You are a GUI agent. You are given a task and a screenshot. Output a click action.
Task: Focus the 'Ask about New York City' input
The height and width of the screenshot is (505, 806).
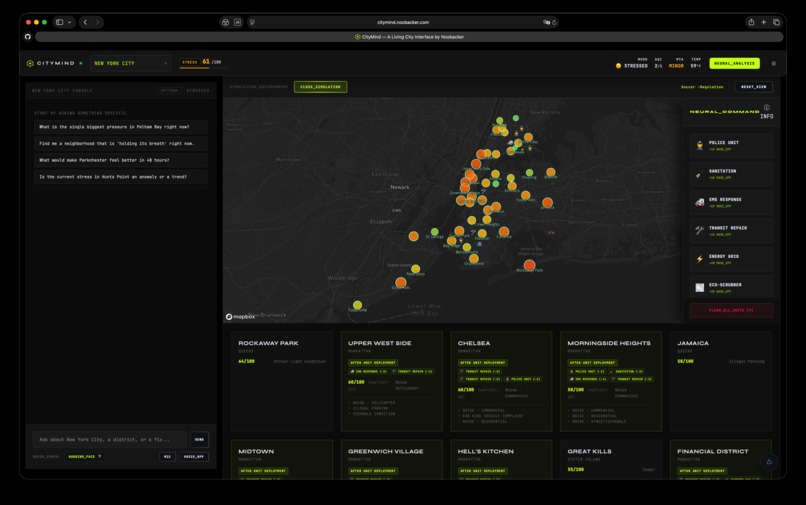(110, 440)
